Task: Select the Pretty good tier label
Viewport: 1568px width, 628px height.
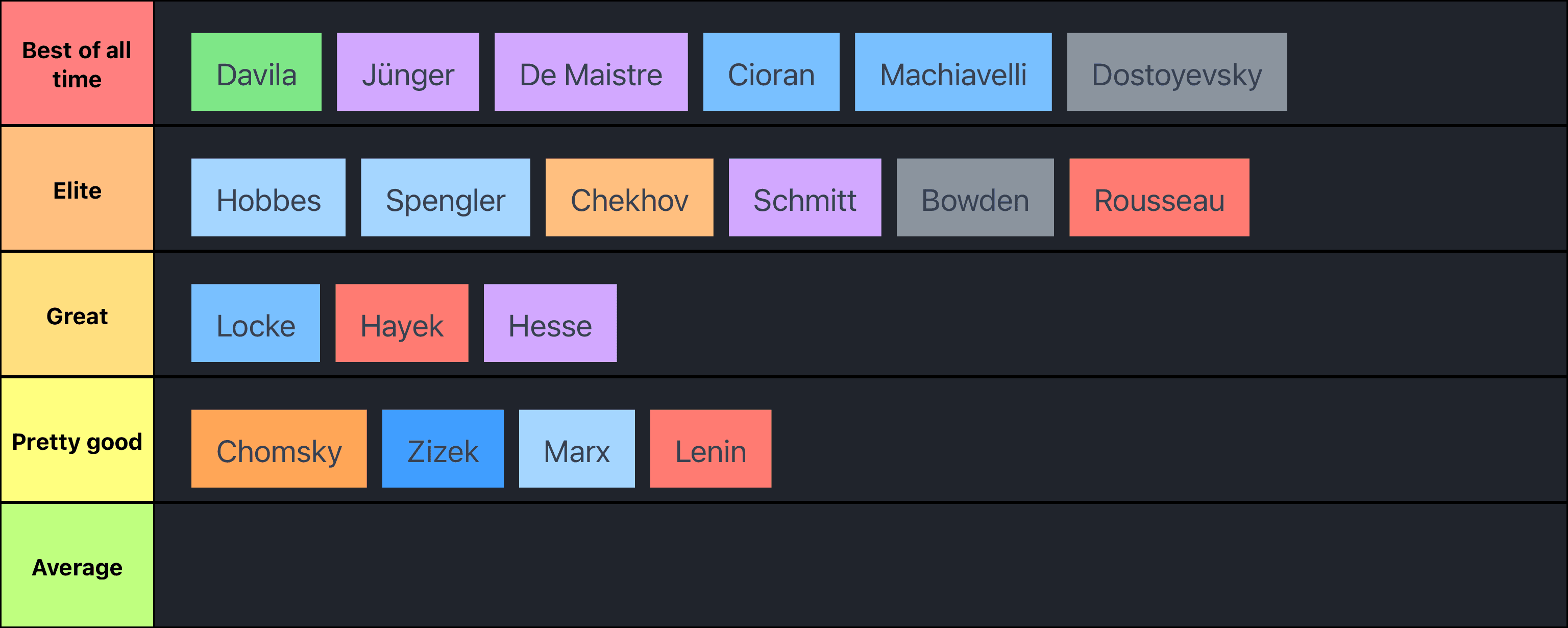Action: point(77,441)
